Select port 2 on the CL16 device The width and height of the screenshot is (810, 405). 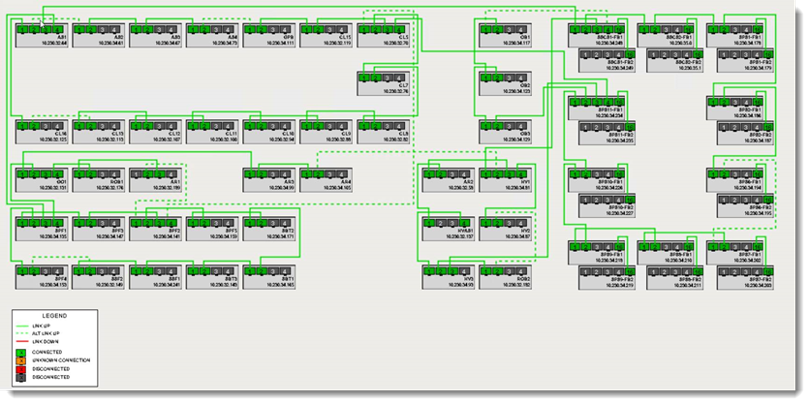point(35,126)
